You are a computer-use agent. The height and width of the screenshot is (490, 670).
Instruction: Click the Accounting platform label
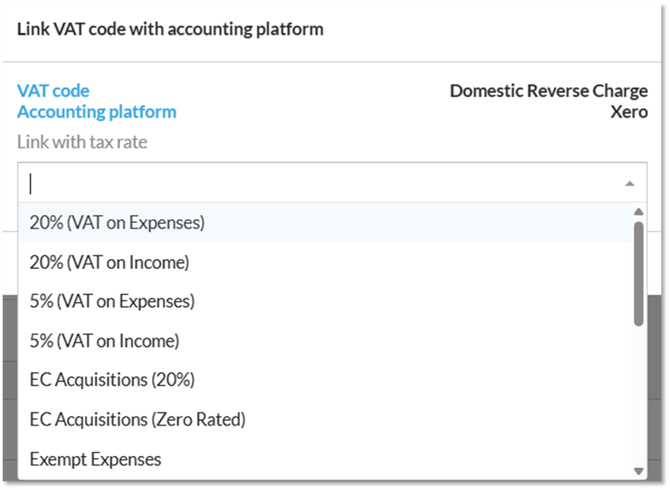[x=96, y=112]
